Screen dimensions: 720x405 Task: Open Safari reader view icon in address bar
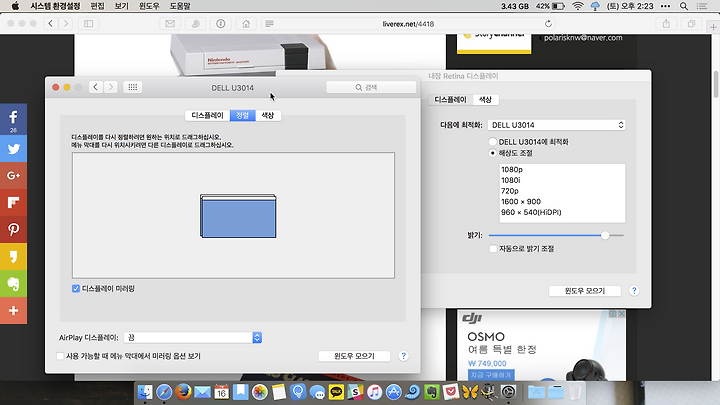(x=270, y=24)
